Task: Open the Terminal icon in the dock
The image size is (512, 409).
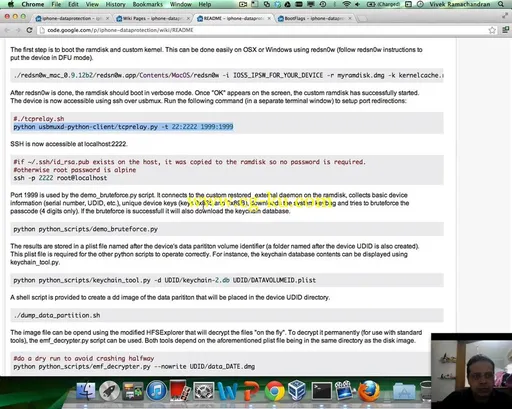Action: tap(322, 391)
